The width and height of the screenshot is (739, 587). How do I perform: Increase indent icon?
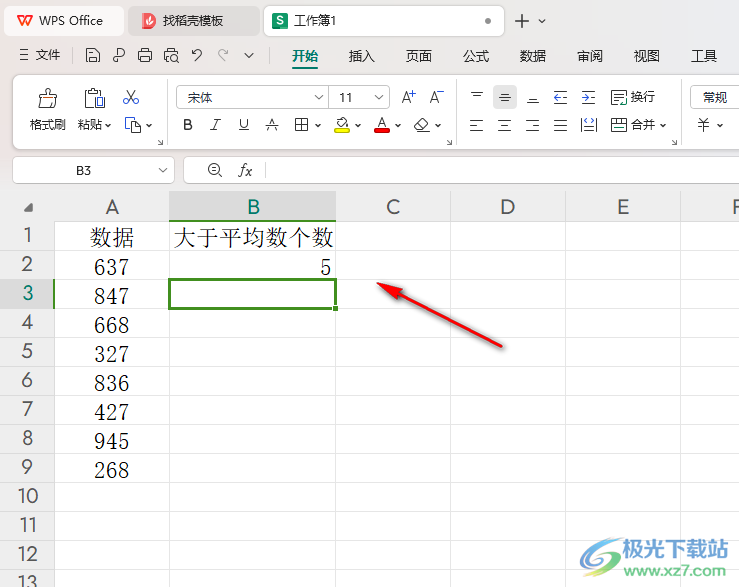(x=589, y=97)
